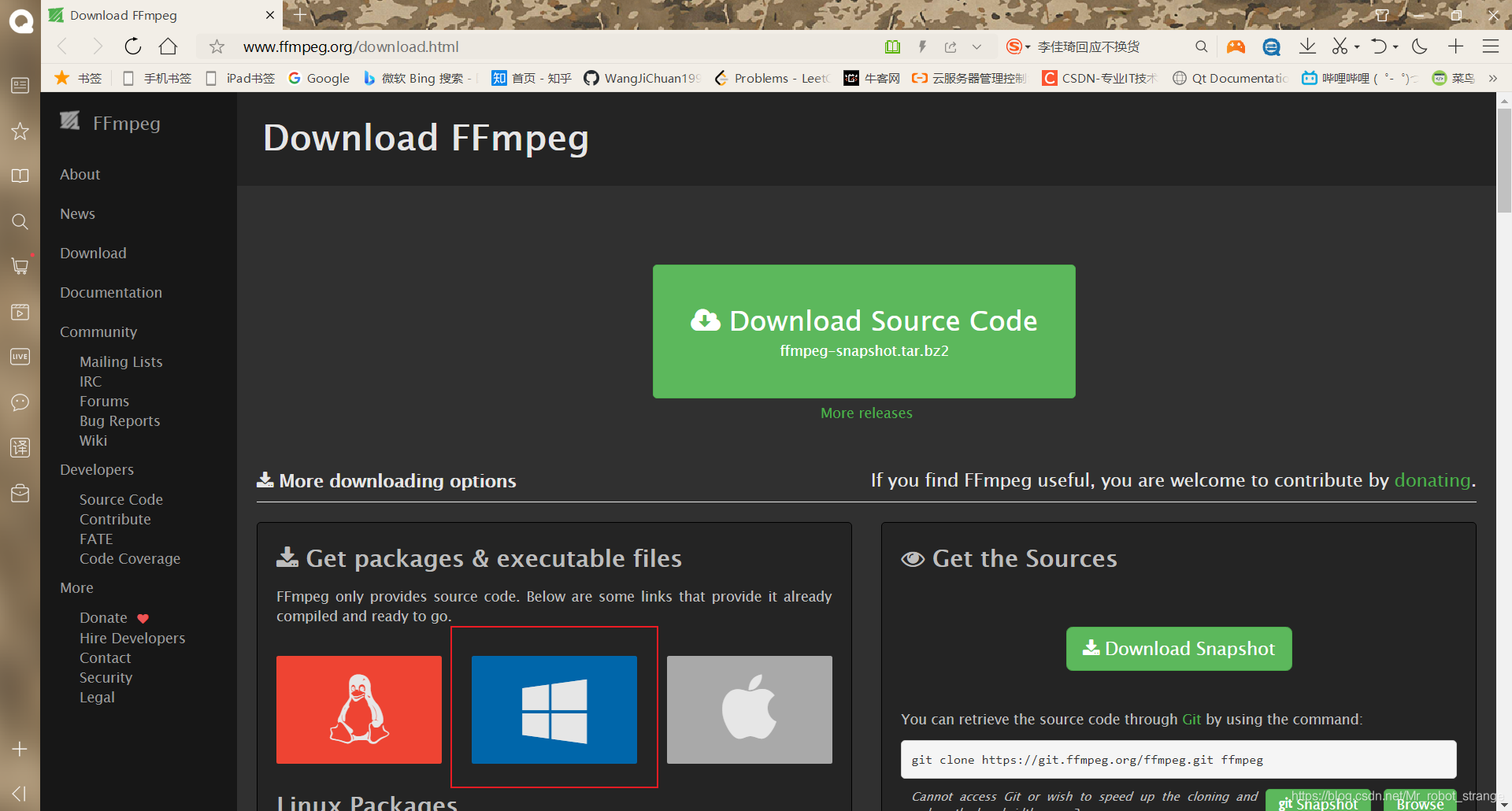Open the translate sidebar icon
This screenshot has width=1512, height=811.
click(x=20, y=447)
